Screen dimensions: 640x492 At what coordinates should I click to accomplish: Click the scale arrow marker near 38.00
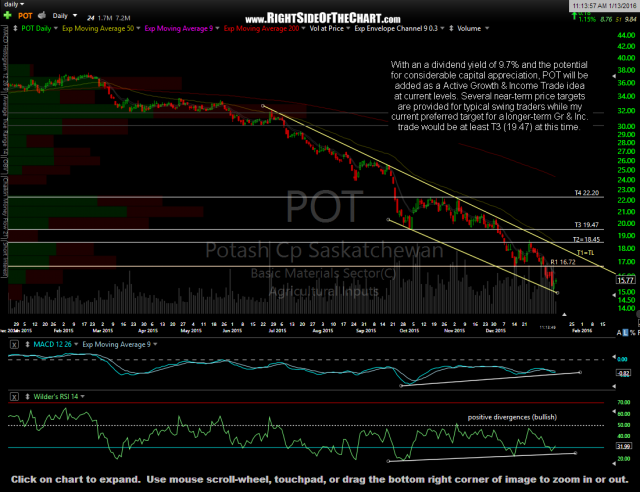(x=614, y=76)
